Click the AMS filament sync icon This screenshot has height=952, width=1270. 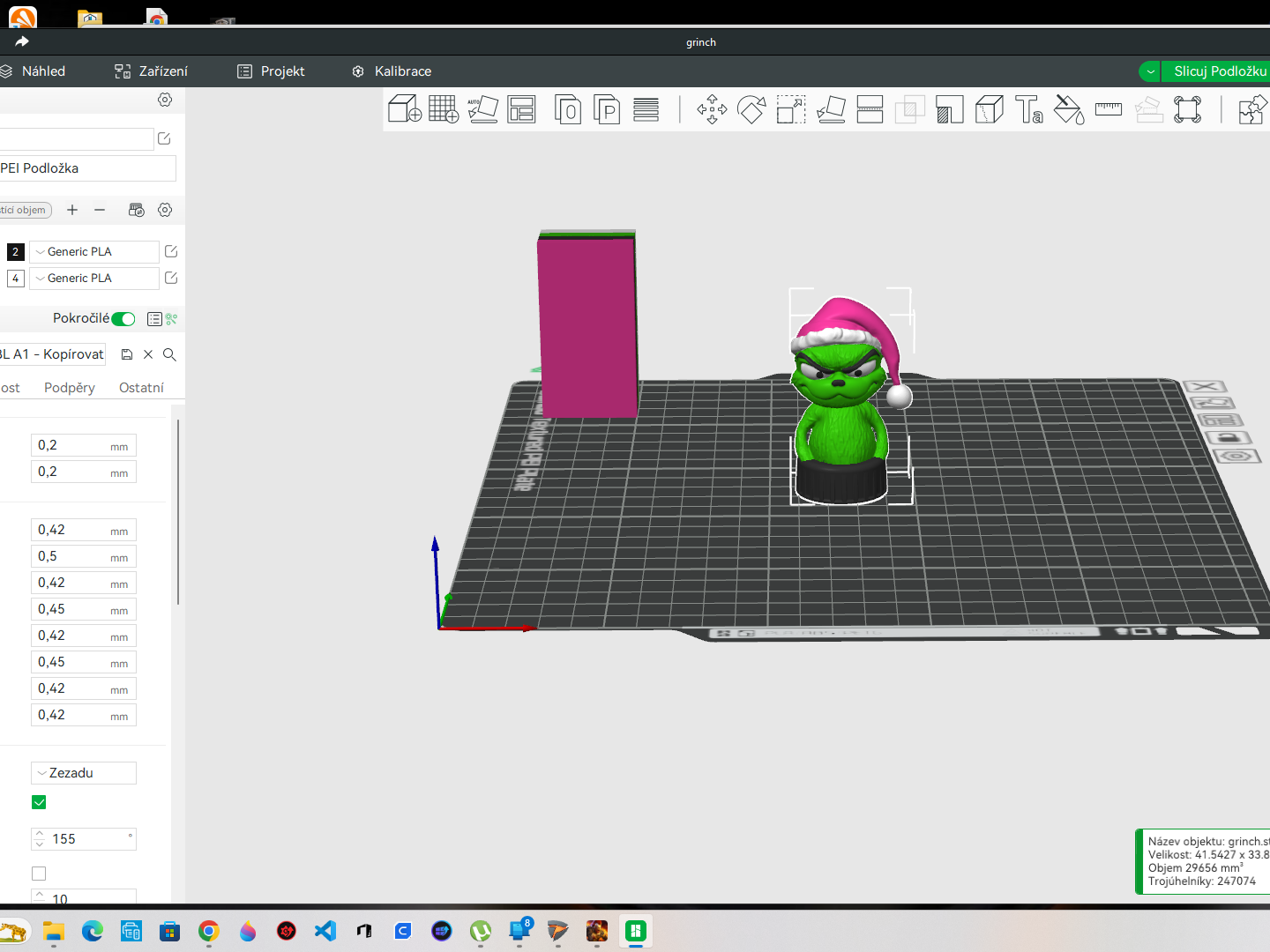[x=136, y=210]
